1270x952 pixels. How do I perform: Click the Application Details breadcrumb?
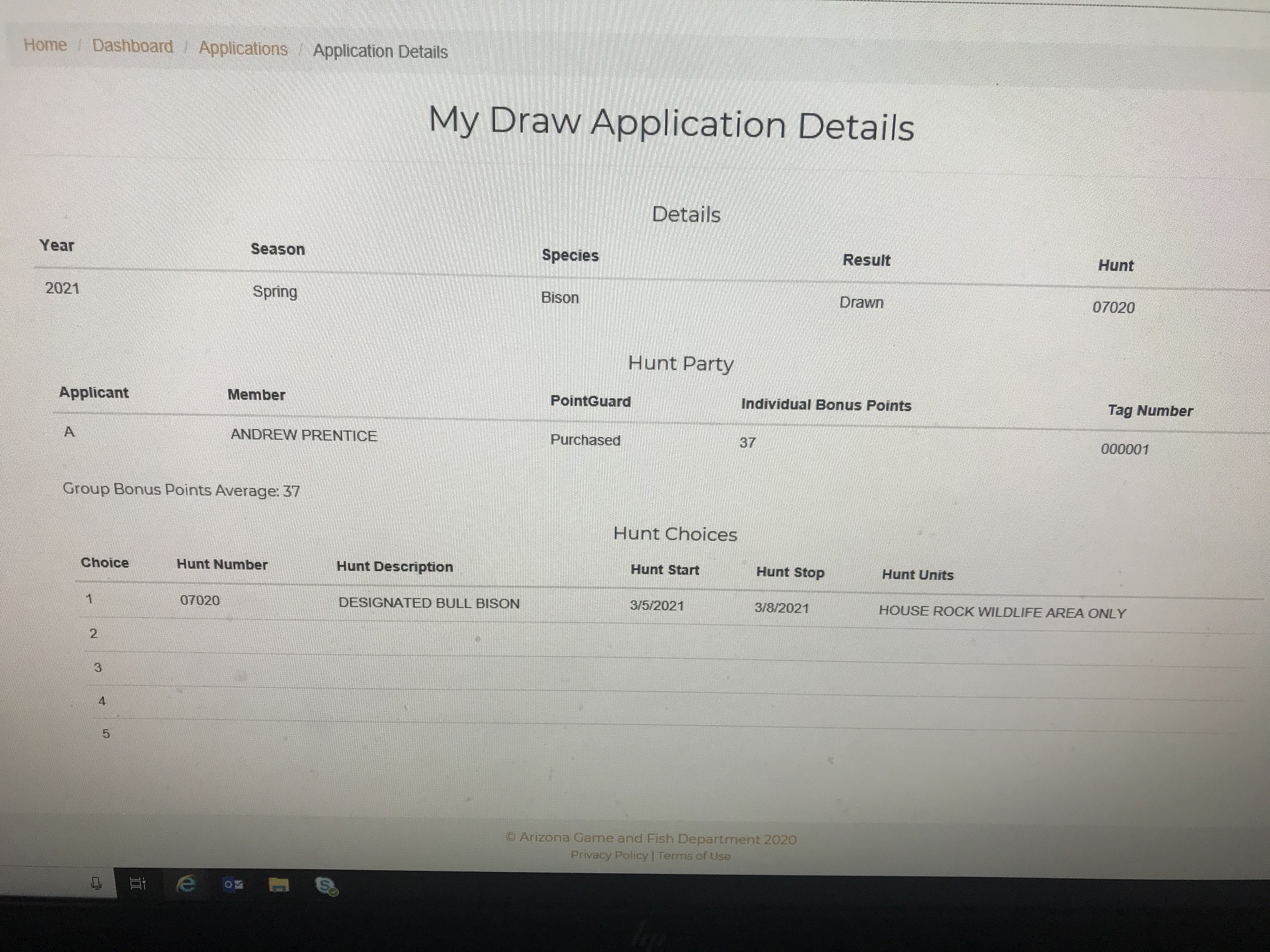(380, 52)
